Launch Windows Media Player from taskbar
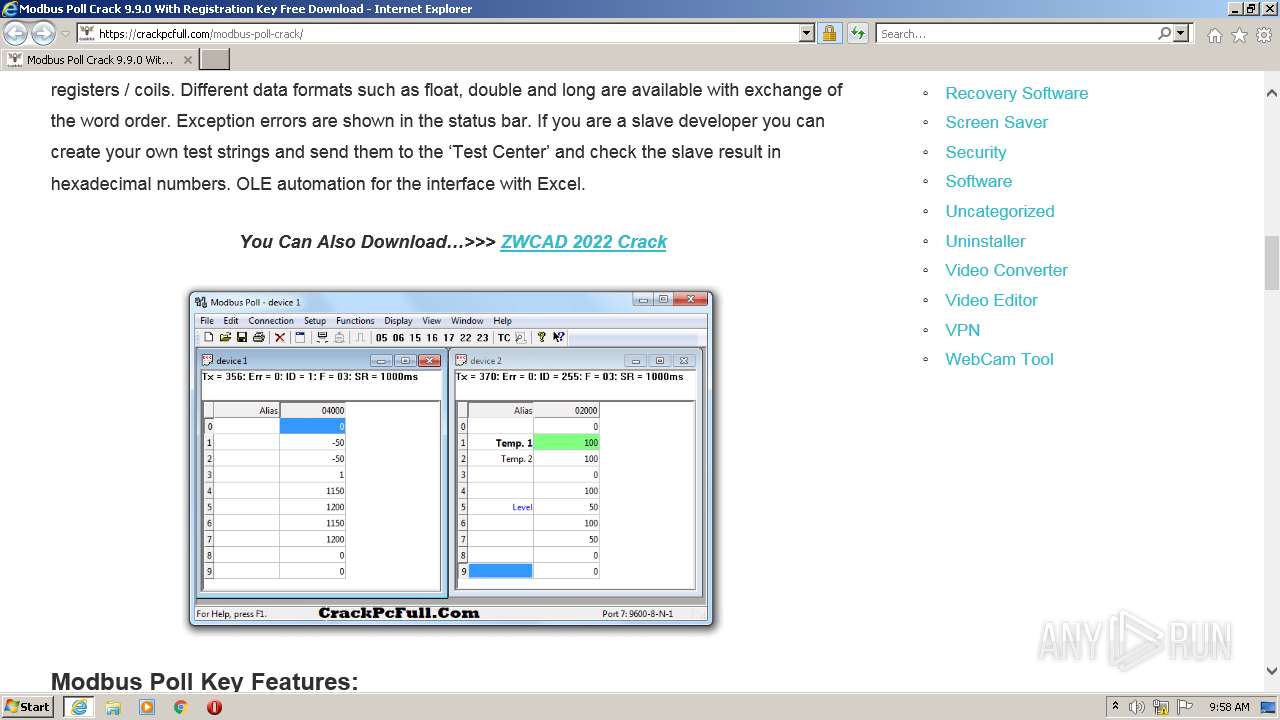This screenshot has width=1280, height=720. [x=147, y=707]
